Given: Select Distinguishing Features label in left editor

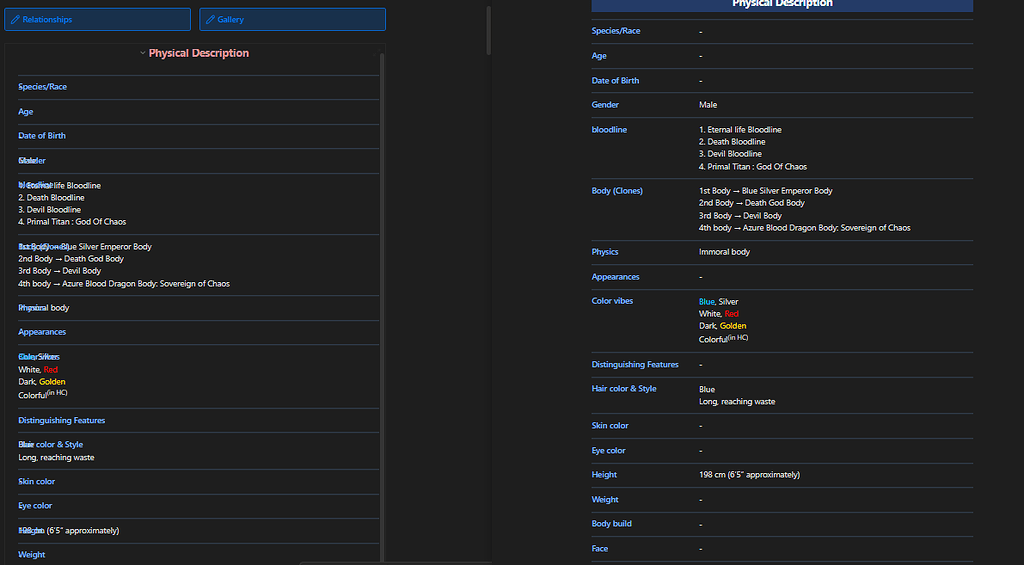Looking at the screenshot, I should [x=61, y=421].
